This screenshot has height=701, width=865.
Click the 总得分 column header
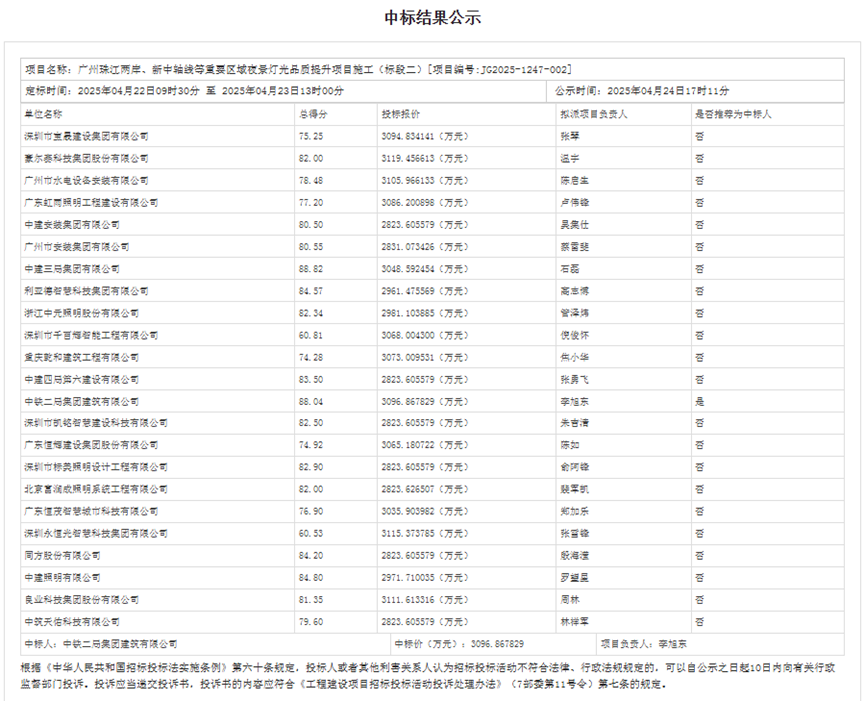tap(313, 114)
